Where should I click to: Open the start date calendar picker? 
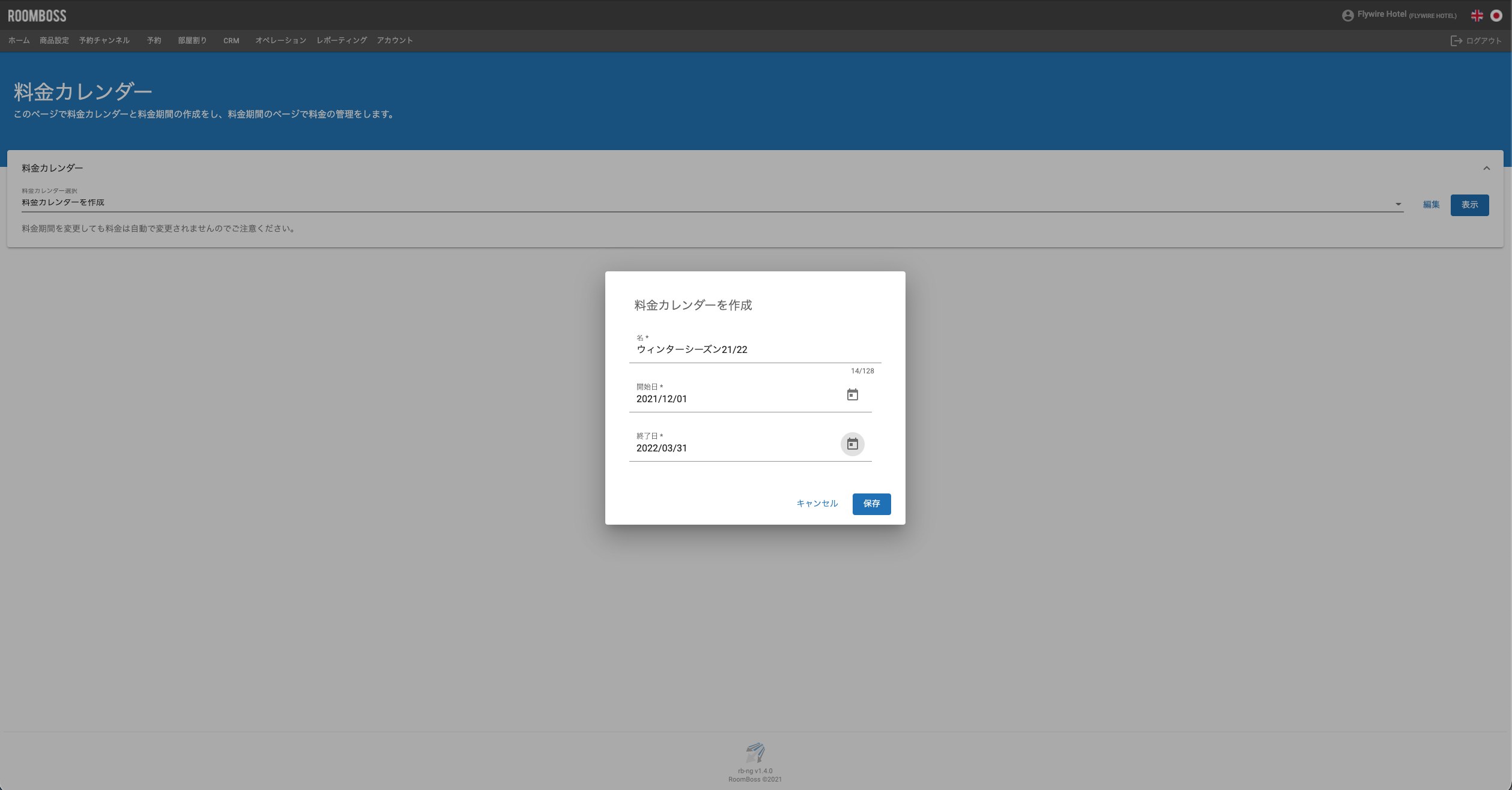(x=852, y=395)
